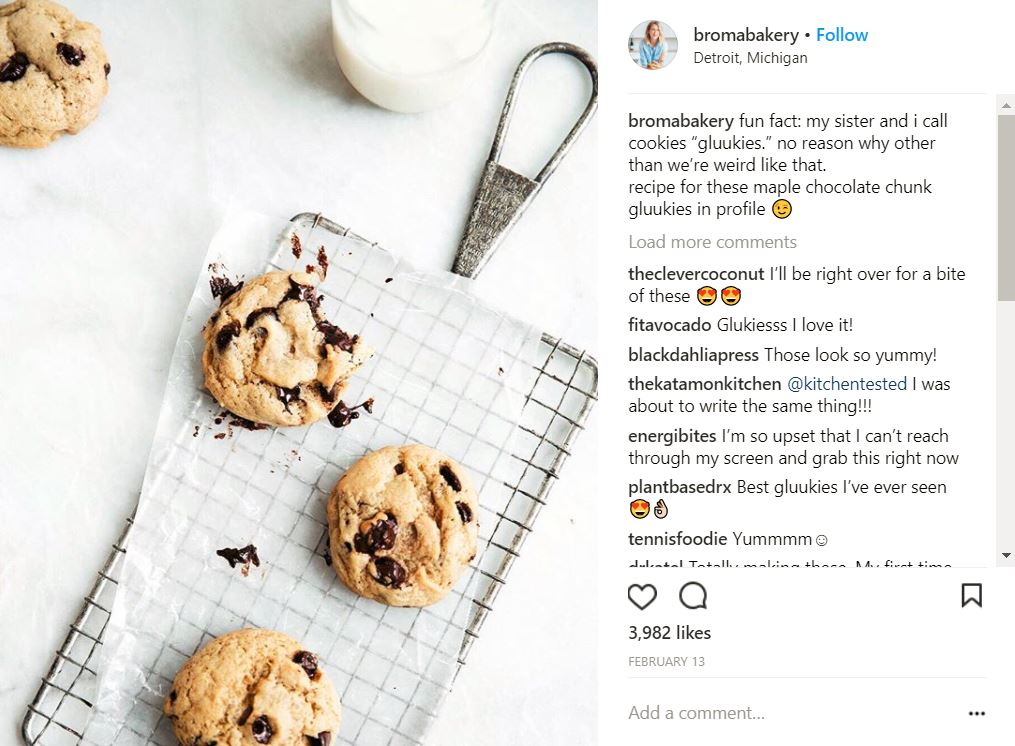Viewport: 1015px width, 746px height.
Task: Click the scrollbar up arrow in comments
Action: pyautogui.click(x=1006, y=105)
